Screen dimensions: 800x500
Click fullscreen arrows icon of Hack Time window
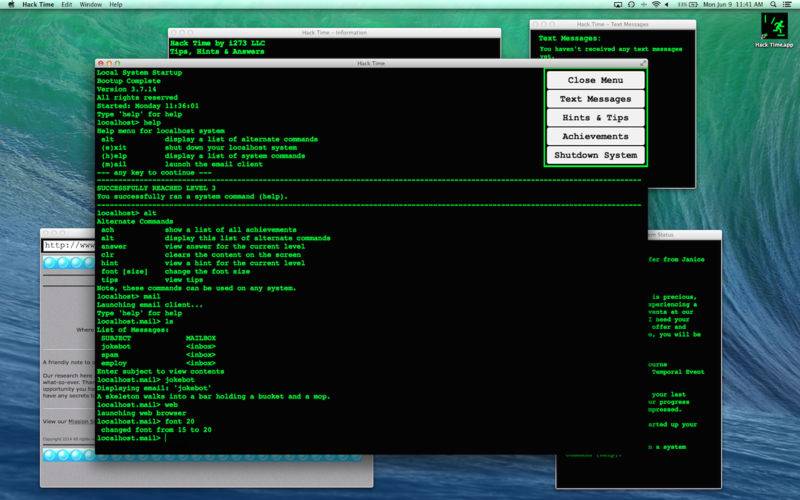click(x=643, y=63)
